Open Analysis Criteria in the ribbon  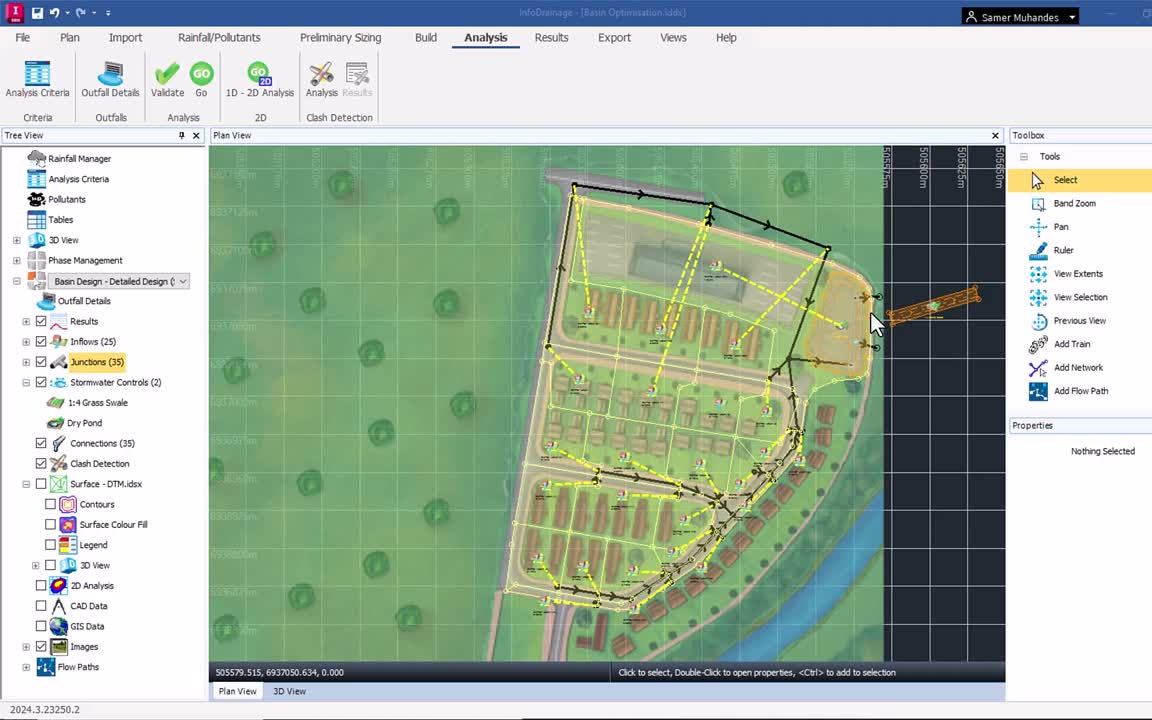pyautogui.click(x=37, y=80)
